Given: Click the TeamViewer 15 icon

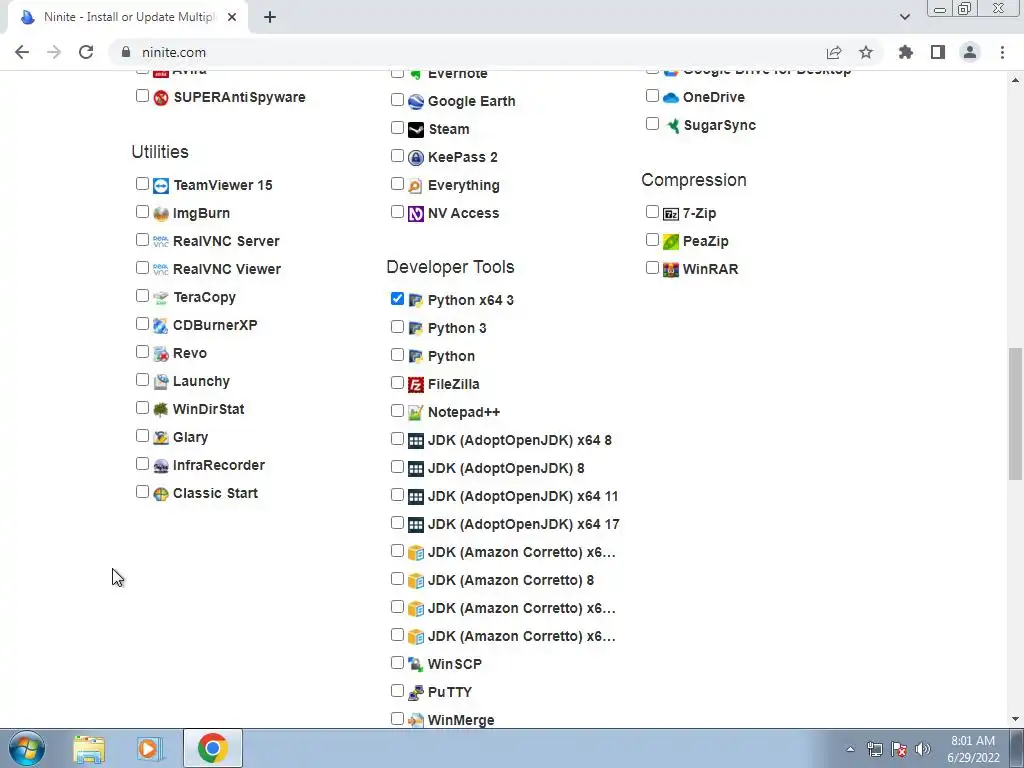Looking at the screenshot, I should 161,185.
